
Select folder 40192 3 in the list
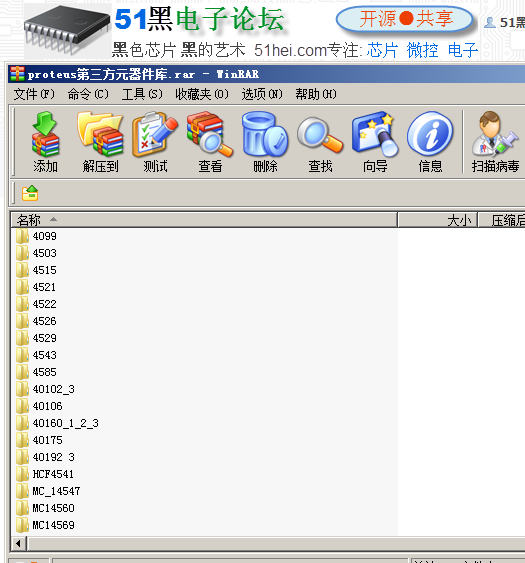coord(45,457)
